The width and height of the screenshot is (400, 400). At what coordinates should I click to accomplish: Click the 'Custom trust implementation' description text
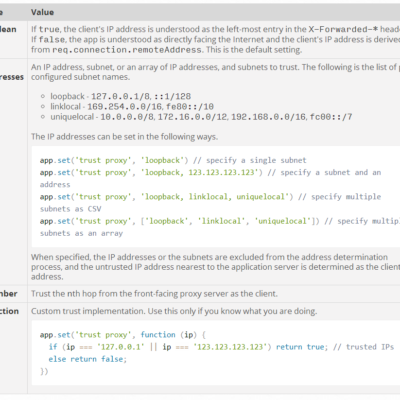click(x=174, y=311)
